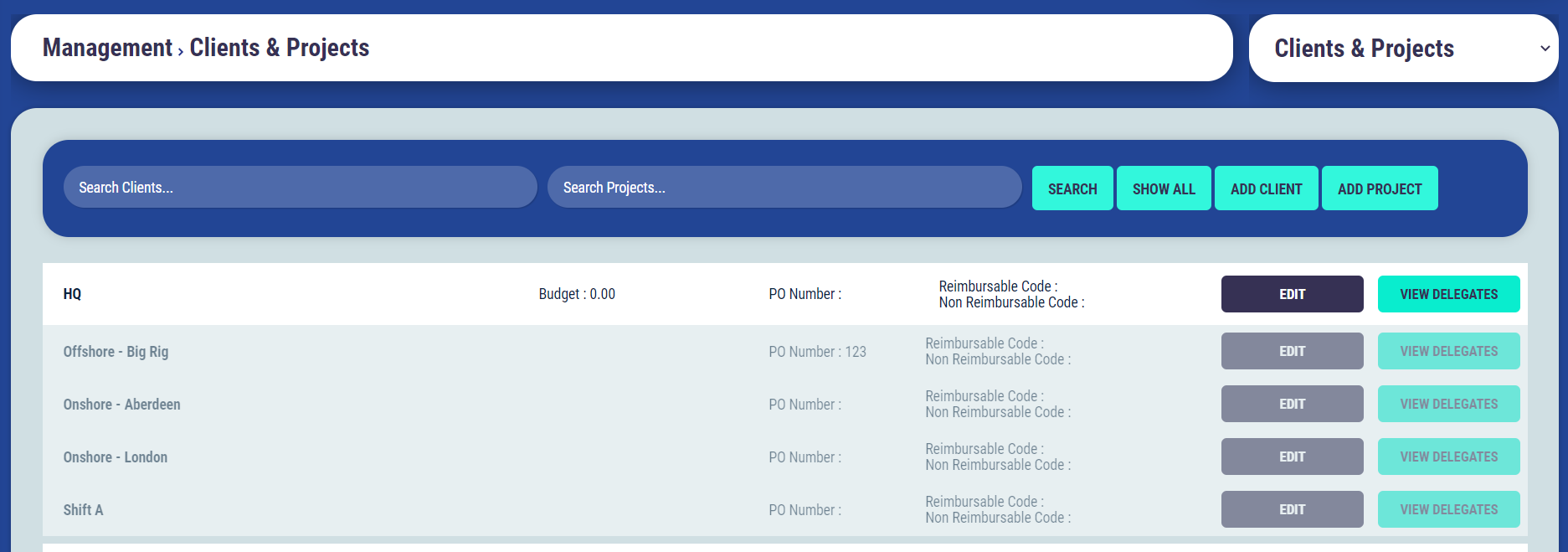Viewport: 1568px width, 552px height.
Task: Go to Management in the breadcrumb
Action: (x=107, y=48)
